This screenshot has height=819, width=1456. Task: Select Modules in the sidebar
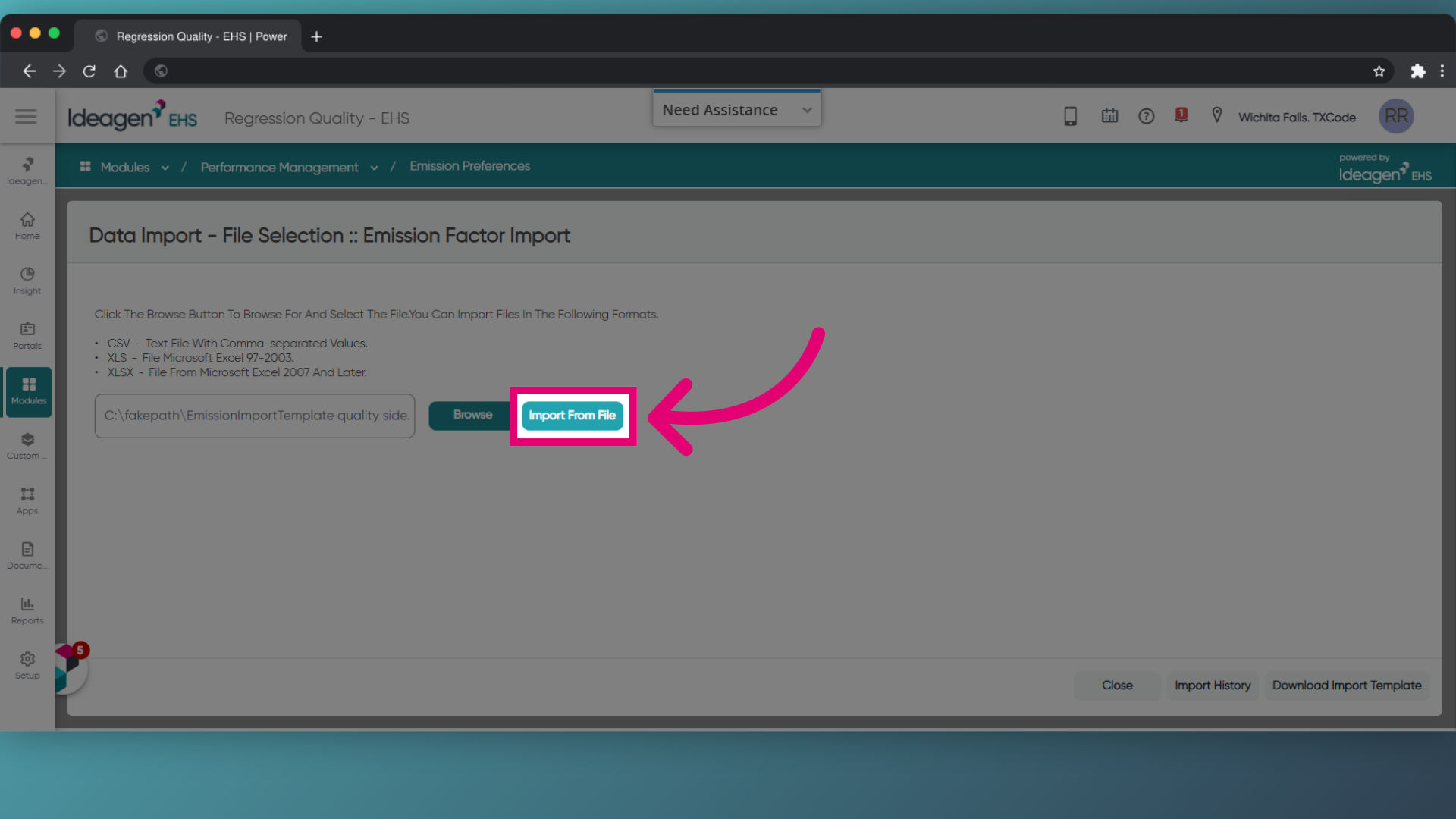click(x=29, y=391)
